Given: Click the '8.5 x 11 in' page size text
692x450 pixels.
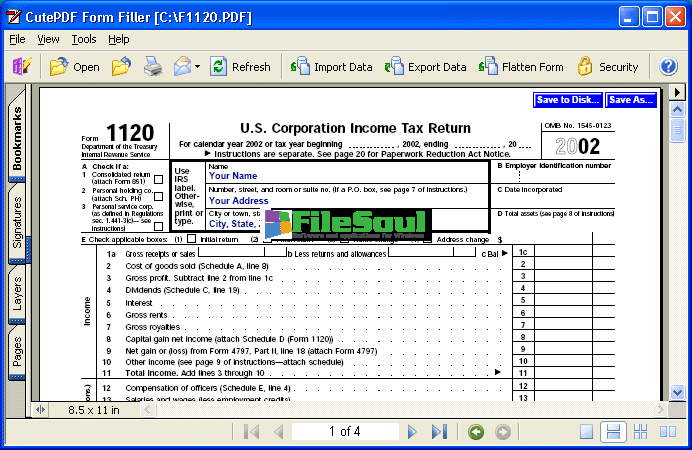Looking at the screenshot, I should pyautogui.click(x=94, y=410).
